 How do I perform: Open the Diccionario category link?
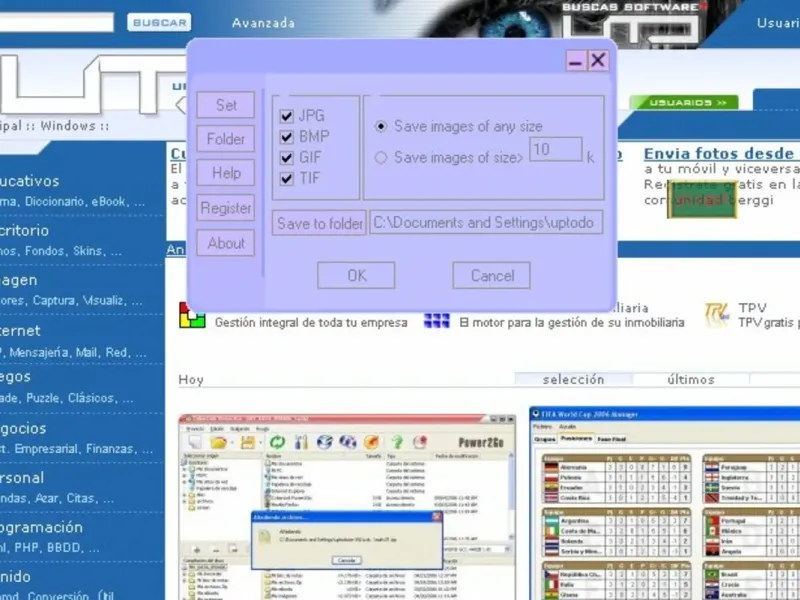56,202
